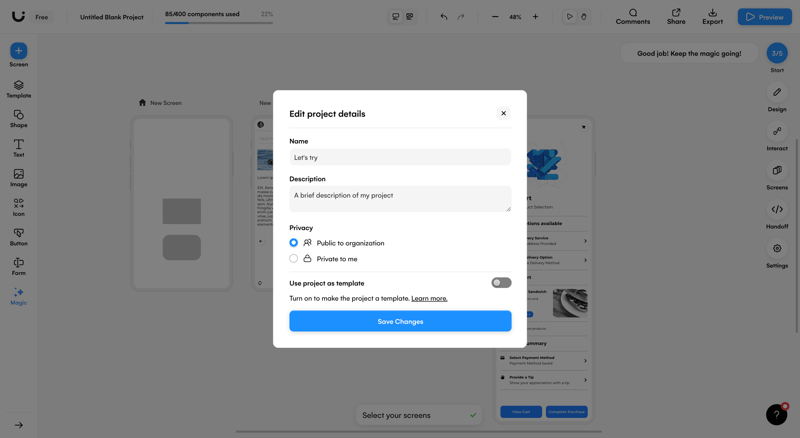Open the 3/5 Start progress badge
Screen dimensions: 800x438
(x=777, y=53)
